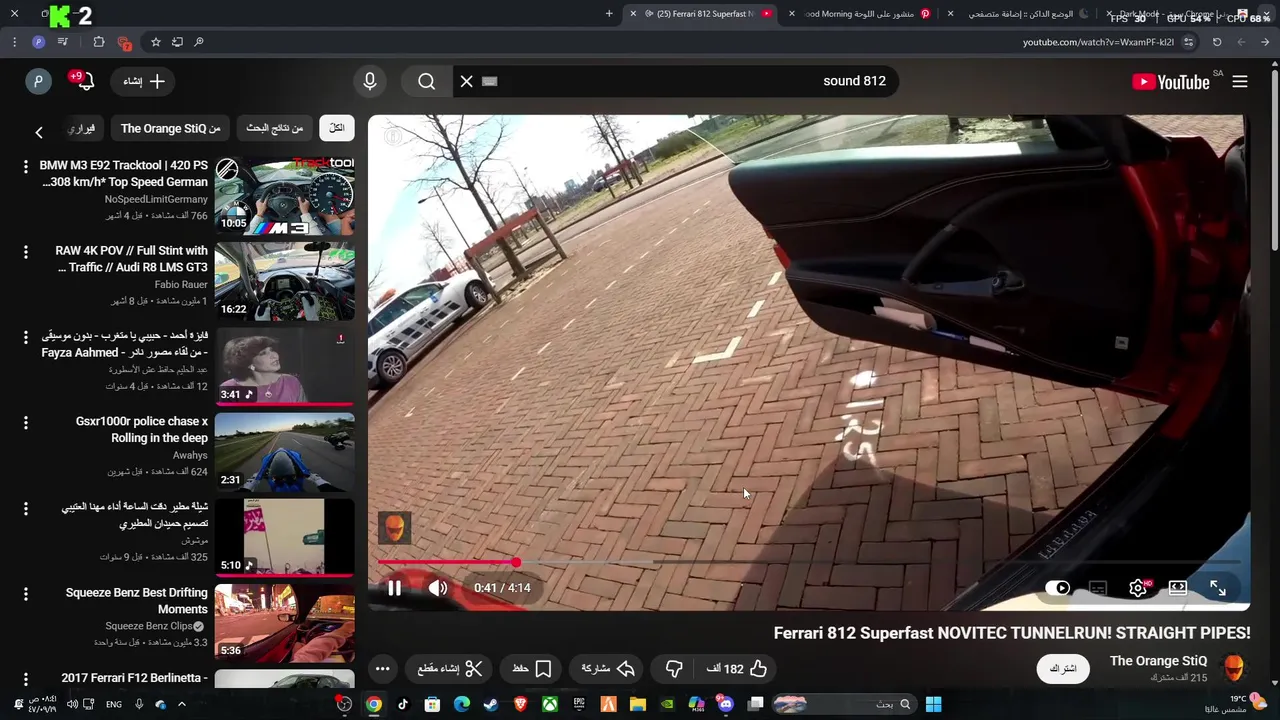Viewport: 1280px width, 720px height.
Task: Switch to theater mode view
Action: click(1178, 588)
